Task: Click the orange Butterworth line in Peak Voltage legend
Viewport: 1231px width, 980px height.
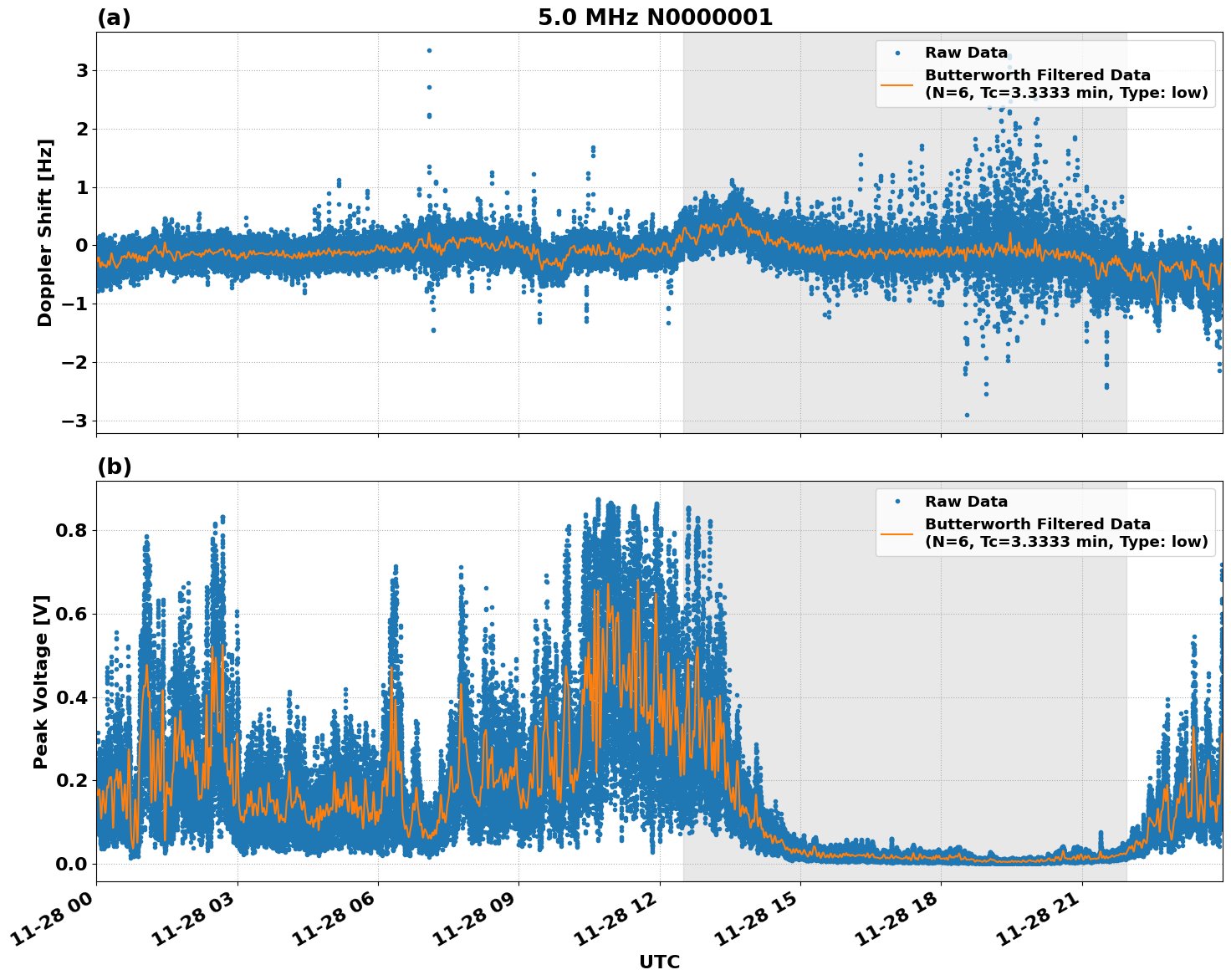Action: [896, 533]
